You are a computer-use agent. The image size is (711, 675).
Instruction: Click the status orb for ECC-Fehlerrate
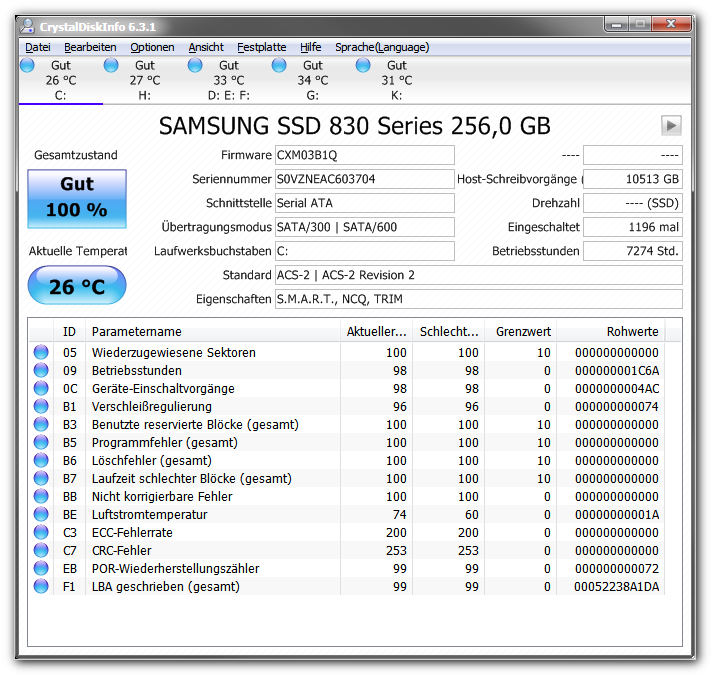[41, 532]
